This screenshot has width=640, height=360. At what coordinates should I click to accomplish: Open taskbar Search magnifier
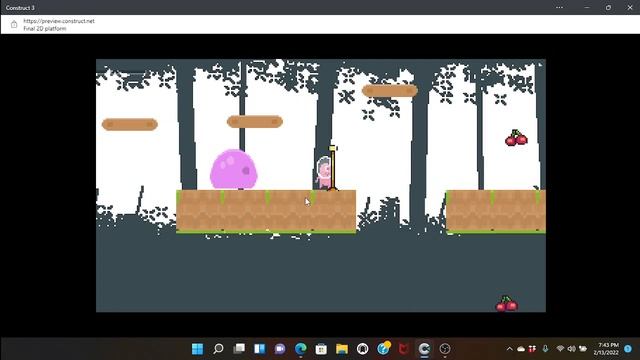[218, 349]
